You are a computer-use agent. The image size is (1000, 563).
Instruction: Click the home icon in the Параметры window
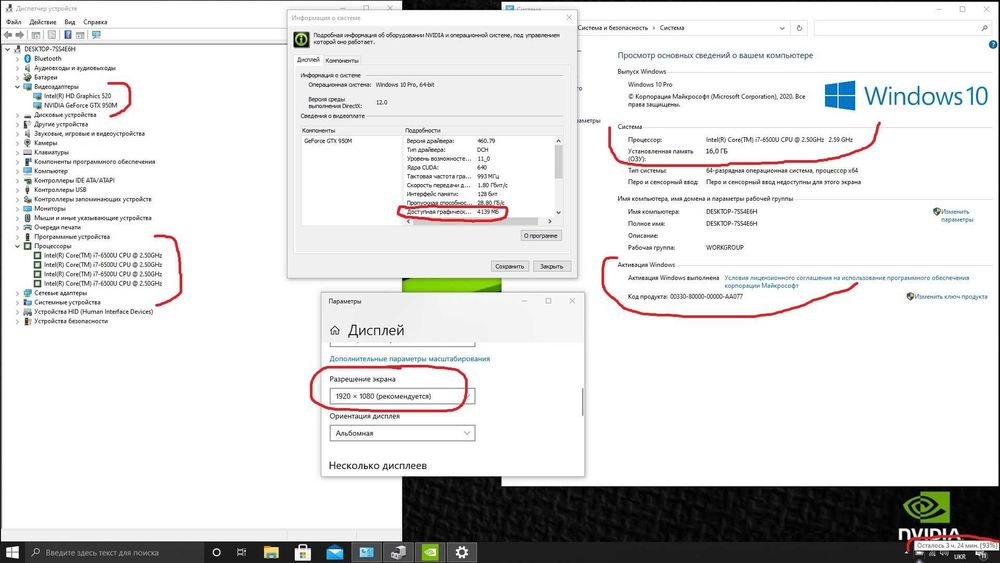(x=335, y=330)
